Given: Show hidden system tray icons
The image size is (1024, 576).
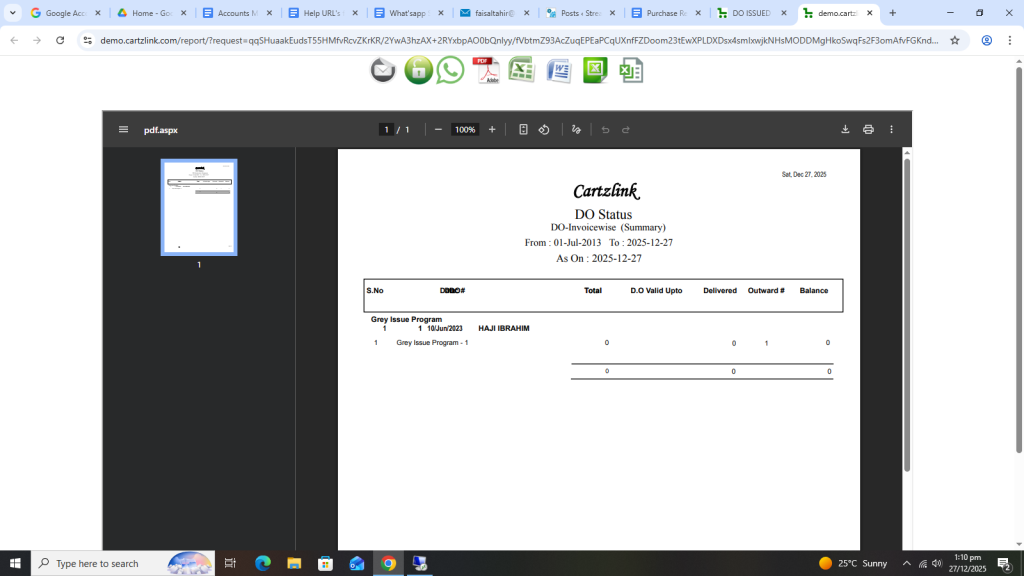Looking at the screenshot, I should (x=906, y=564).
